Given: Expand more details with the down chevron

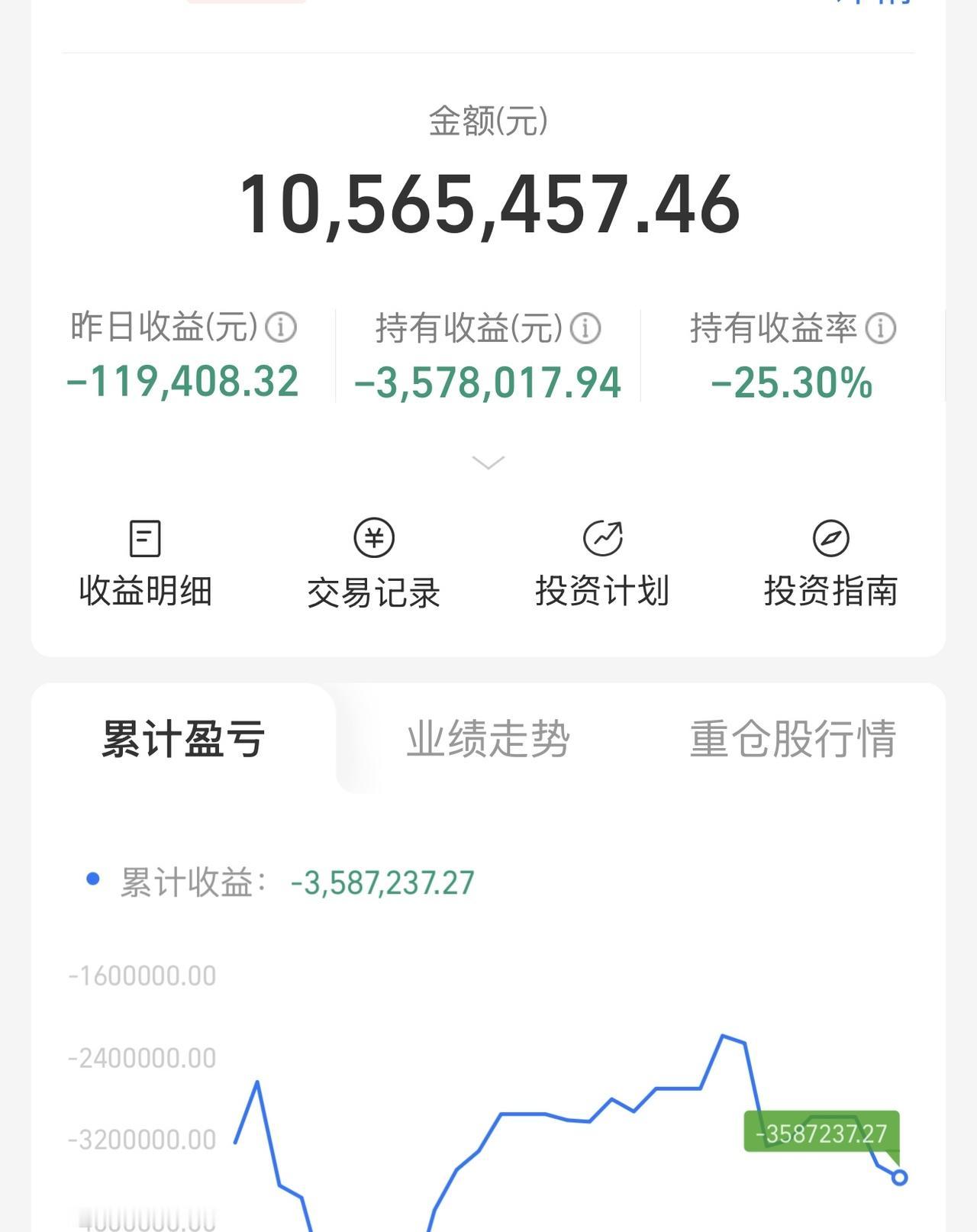Looking at the screenshot, I should click(488, 463).
